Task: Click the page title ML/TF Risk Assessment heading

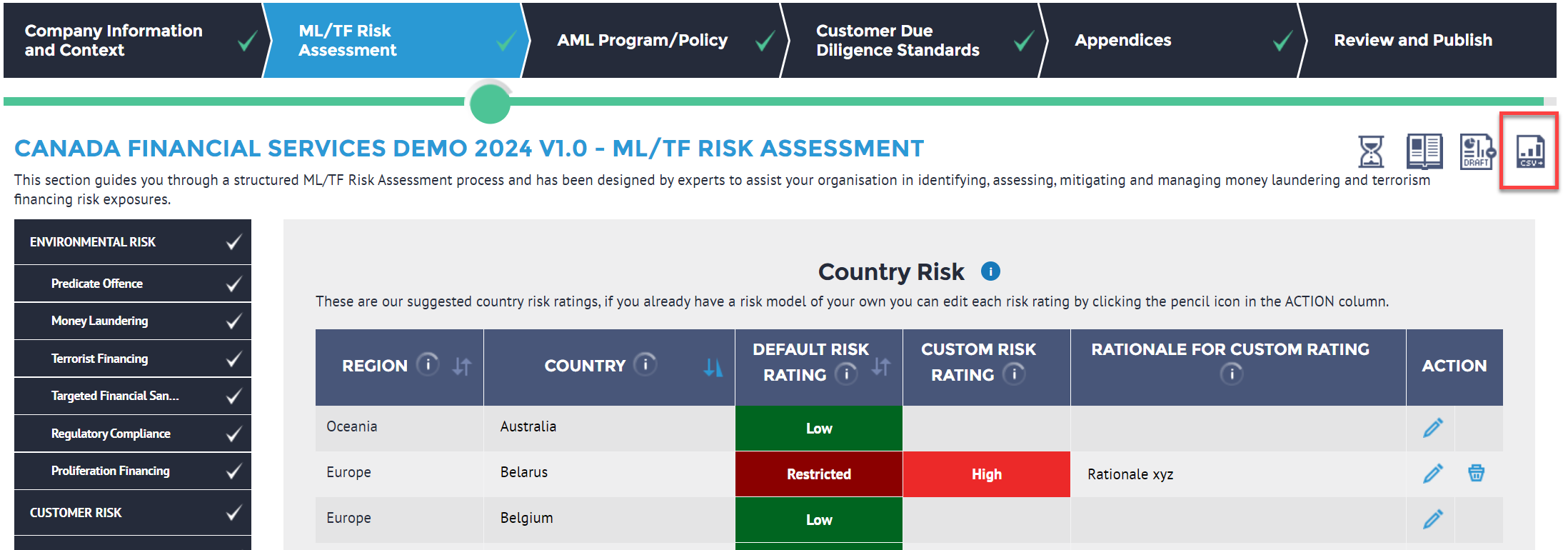Action: click(469, 148)
